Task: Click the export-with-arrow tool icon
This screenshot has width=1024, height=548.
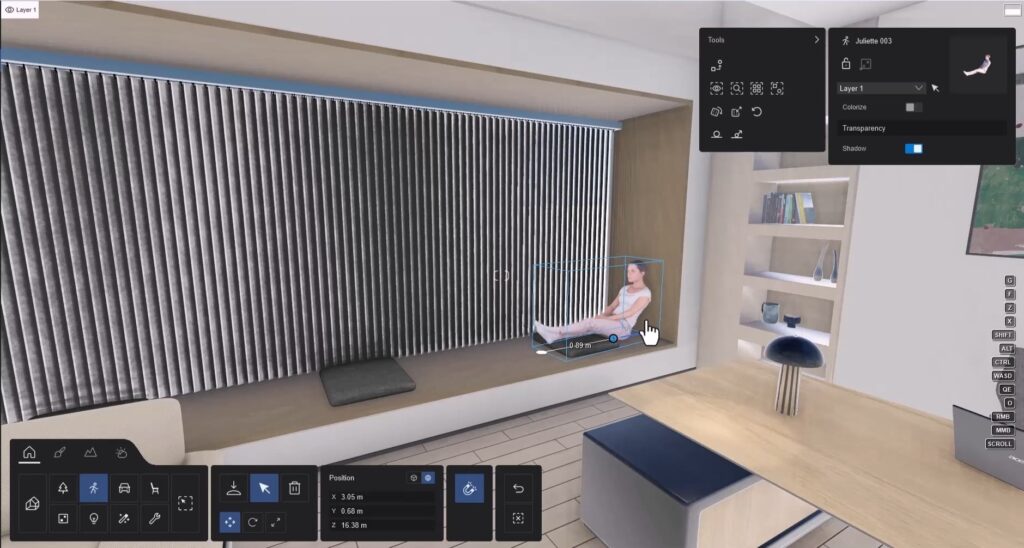Action: click(x=737, y=112)
